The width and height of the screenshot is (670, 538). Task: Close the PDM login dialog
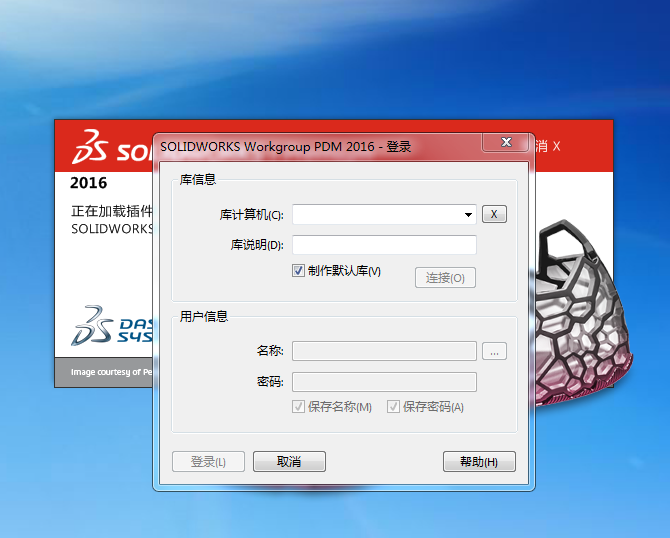pyautogui.click(x=505, y=142)
